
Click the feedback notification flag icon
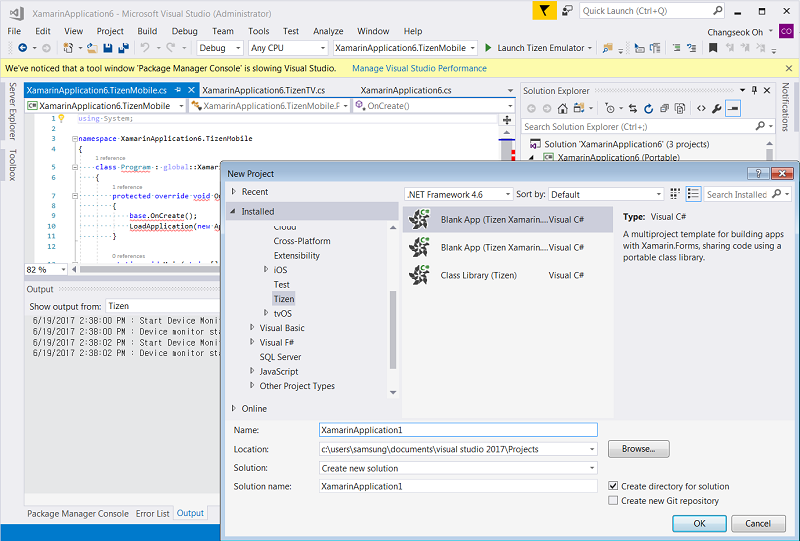[x=544, y=11]
